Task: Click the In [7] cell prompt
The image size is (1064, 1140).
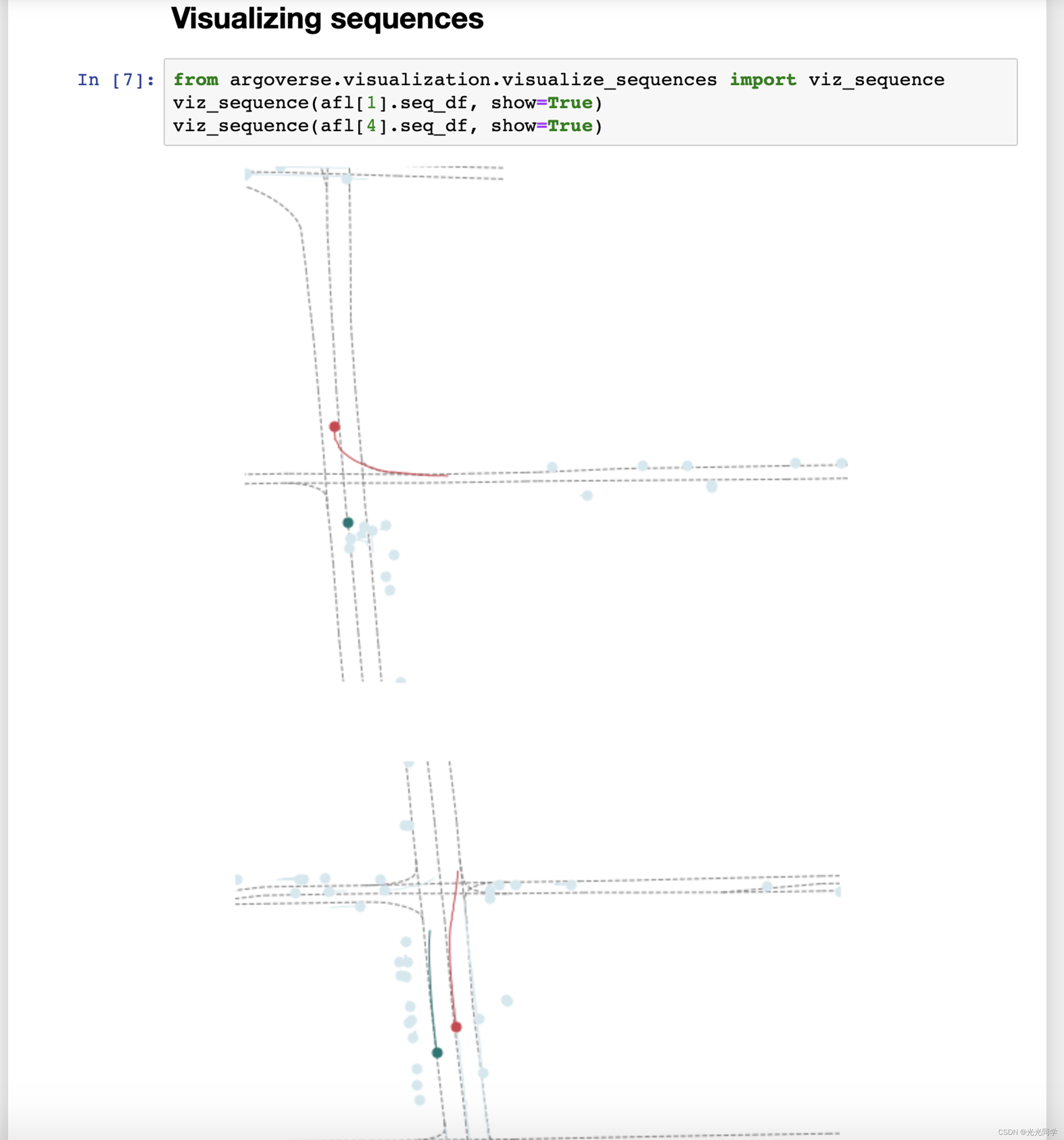Action: pyautogui.click(x=116, y=80)
